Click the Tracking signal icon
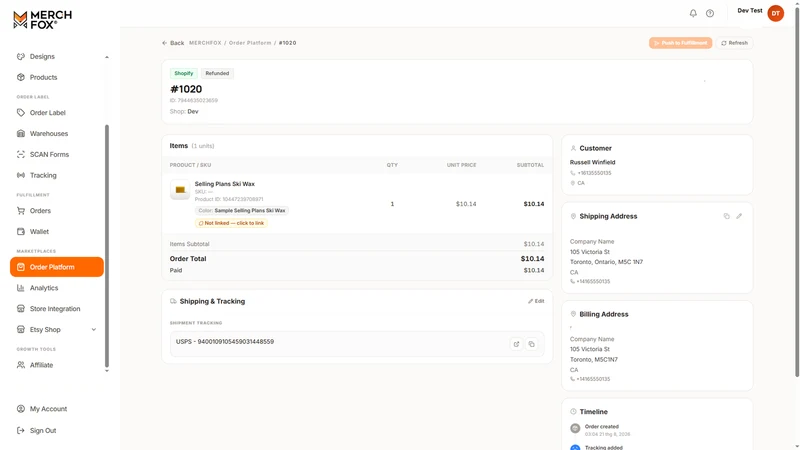 pos(21,176)
